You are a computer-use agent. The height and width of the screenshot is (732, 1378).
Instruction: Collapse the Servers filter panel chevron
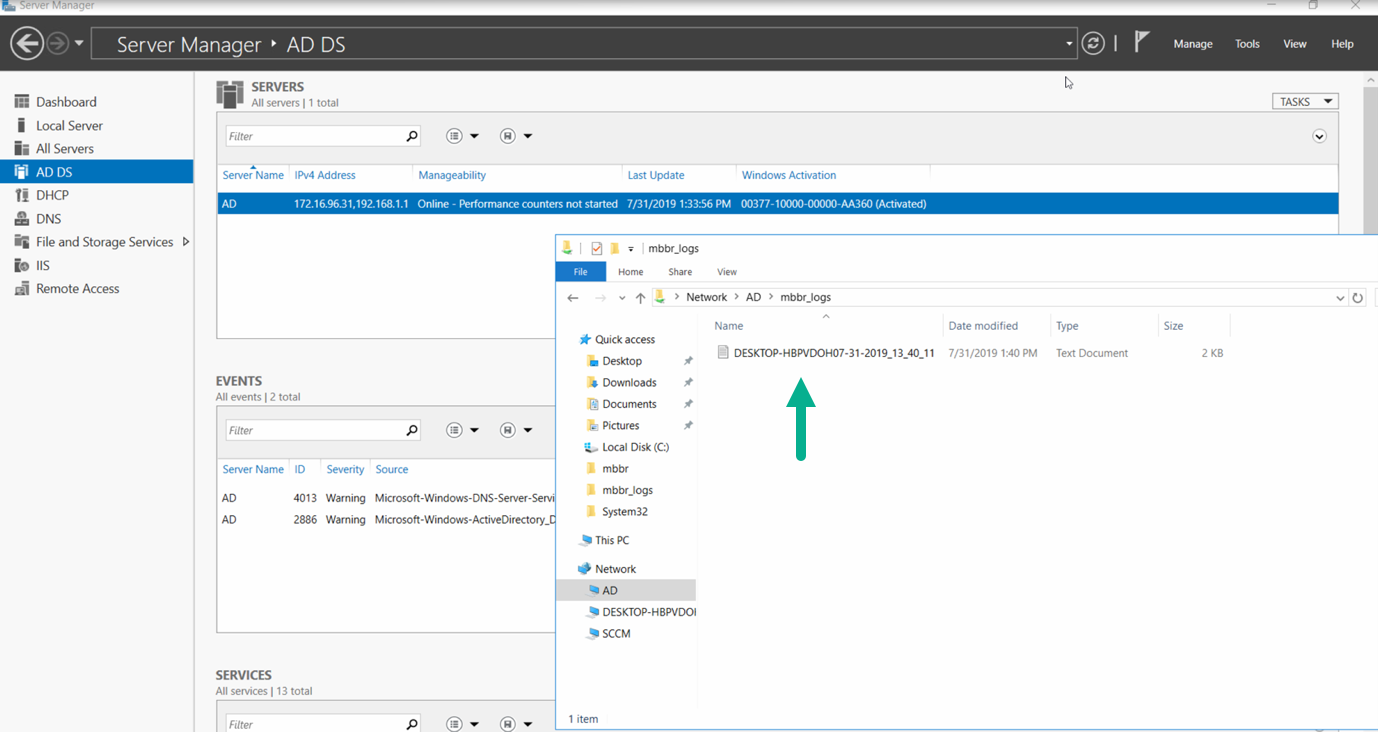pyautogui.click(x=1319, y=136)
